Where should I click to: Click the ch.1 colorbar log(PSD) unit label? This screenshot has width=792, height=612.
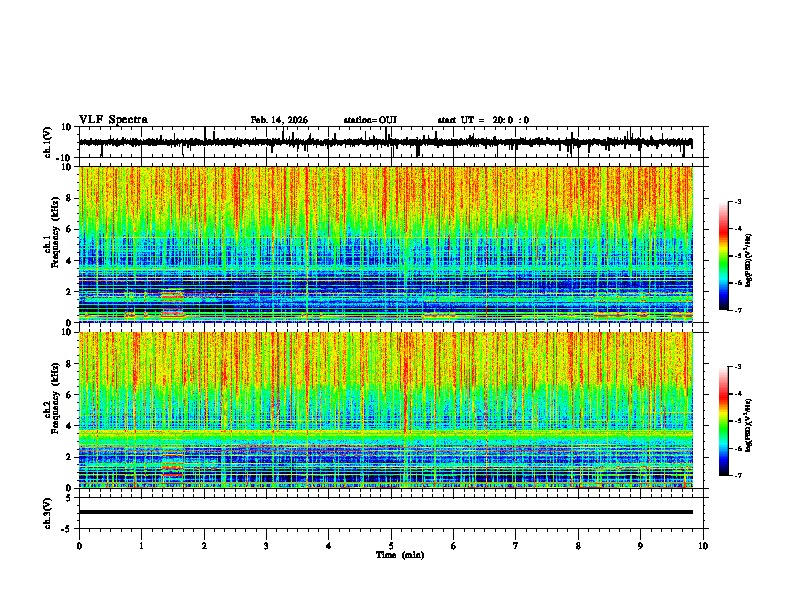[x=748, y=261]
